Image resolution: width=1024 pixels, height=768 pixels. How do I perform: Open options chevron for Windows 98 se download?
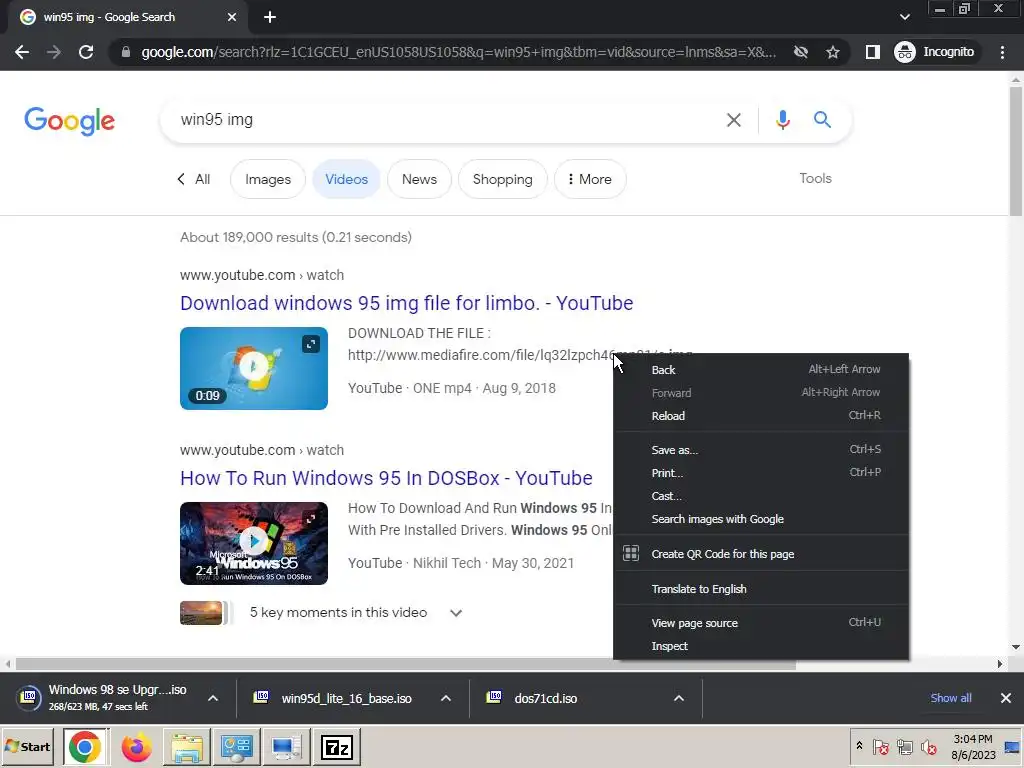[213, 698]
